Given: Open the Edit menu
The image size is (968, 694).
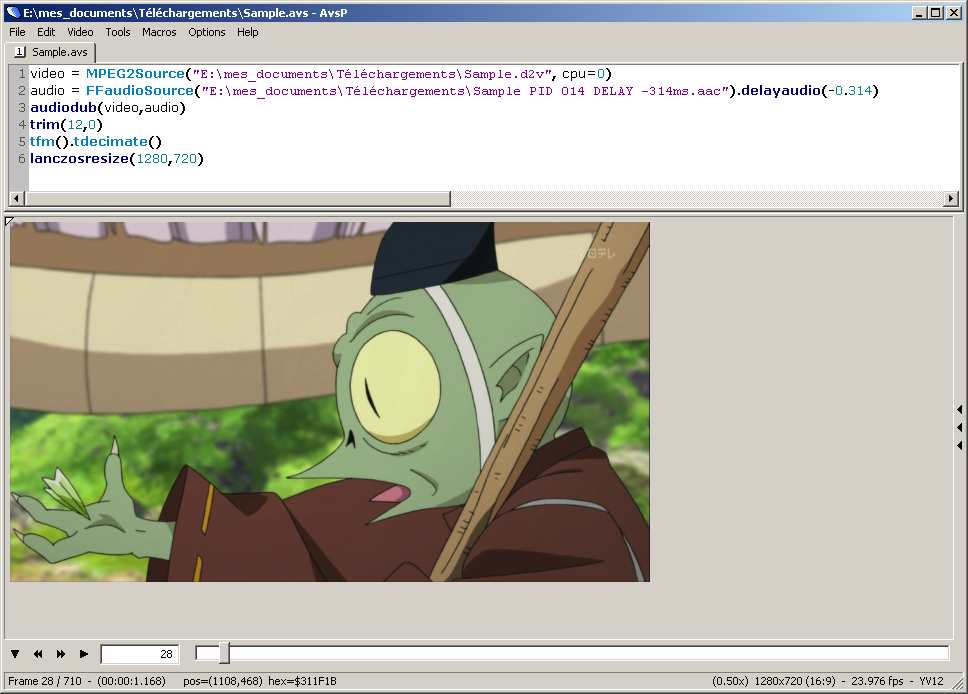Looking at the screenshot, I should click(x=46, y=32).
